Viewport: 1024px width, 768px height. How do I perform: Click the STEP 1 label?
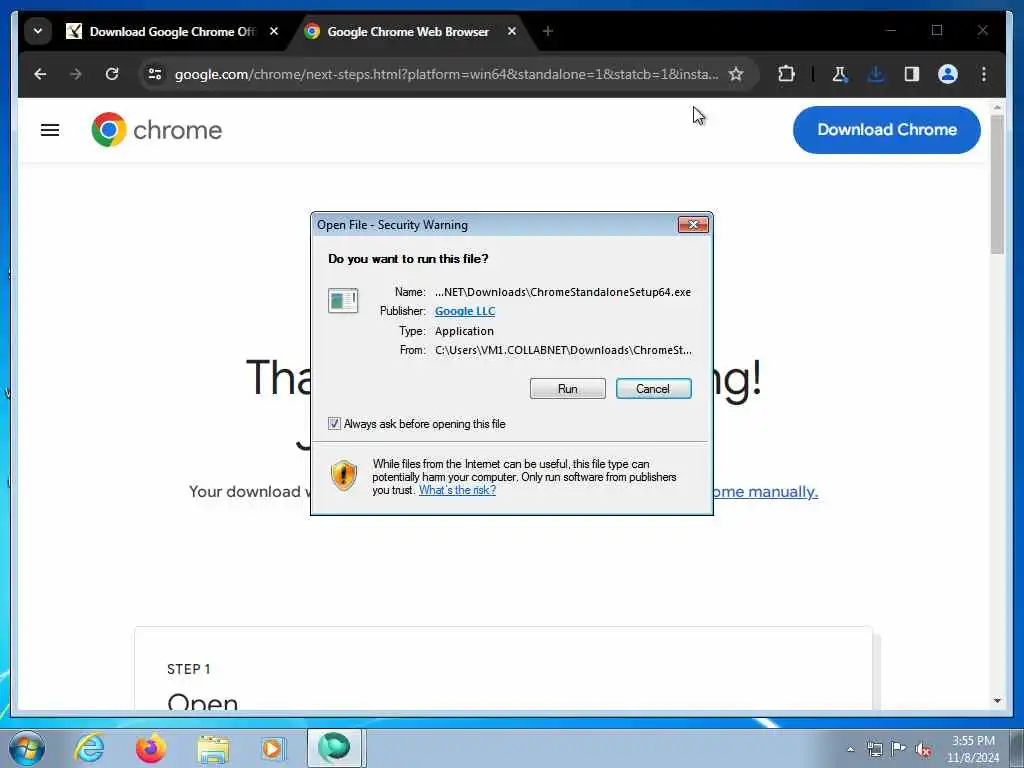click(x=189, y=669)
